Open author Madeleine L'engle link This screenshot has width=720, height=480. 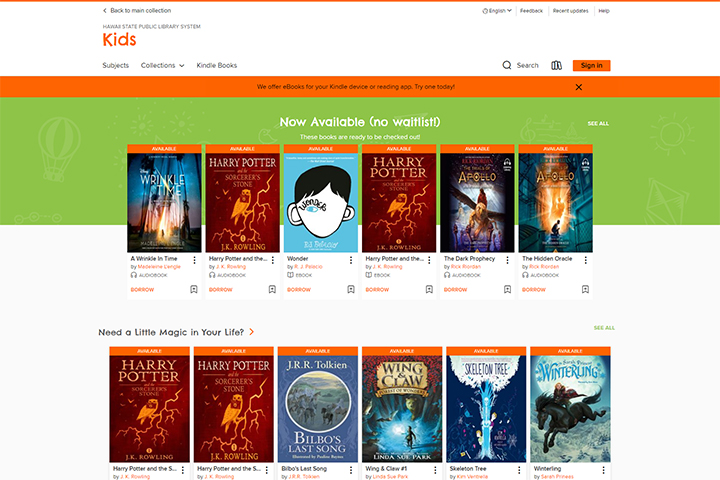point(159,267)
